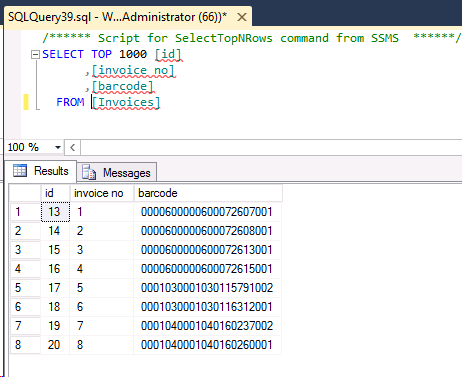Select the invoice no column header
This screenshot has width=462, height=377.
pos(102,193)
